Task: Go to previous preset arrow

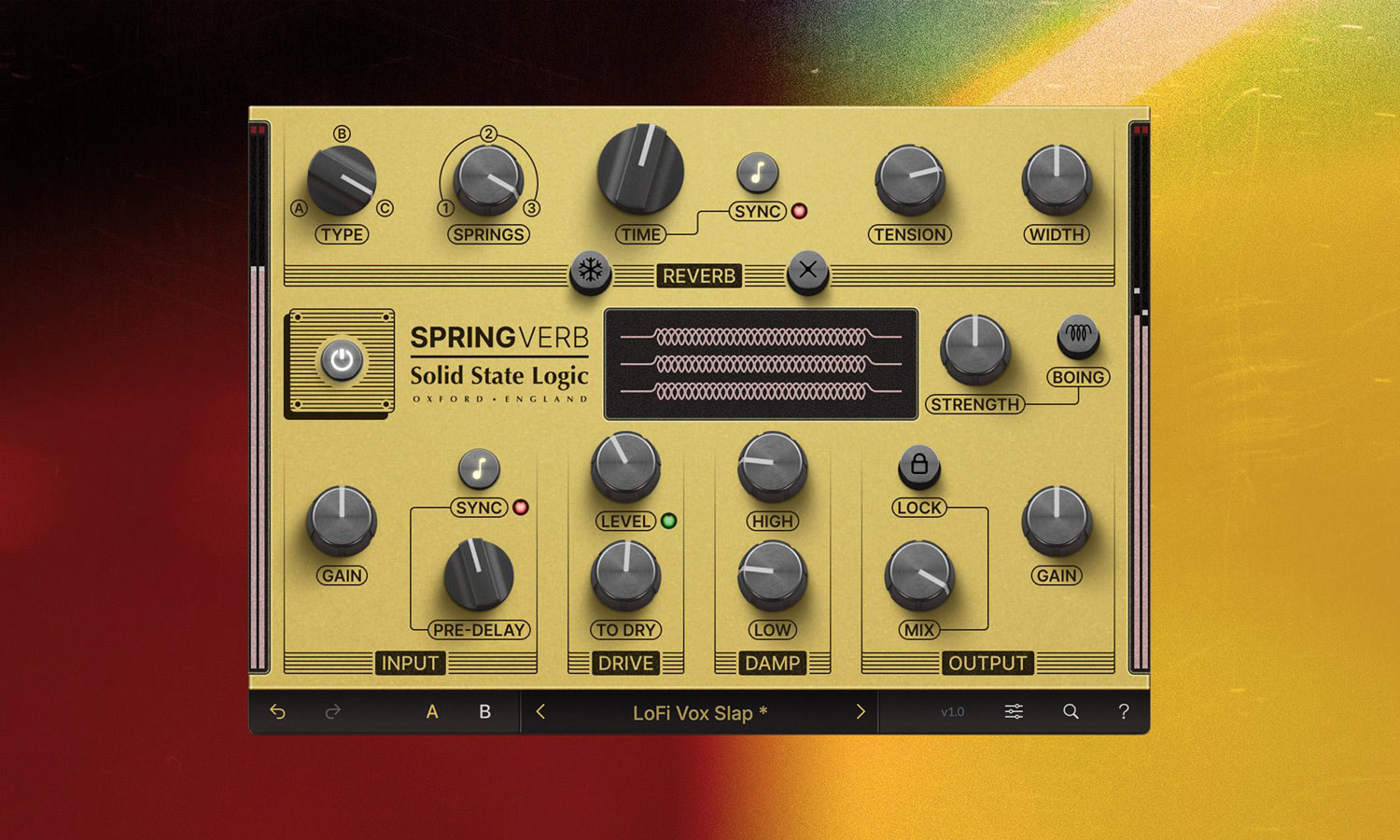Action: pos(540,712)
